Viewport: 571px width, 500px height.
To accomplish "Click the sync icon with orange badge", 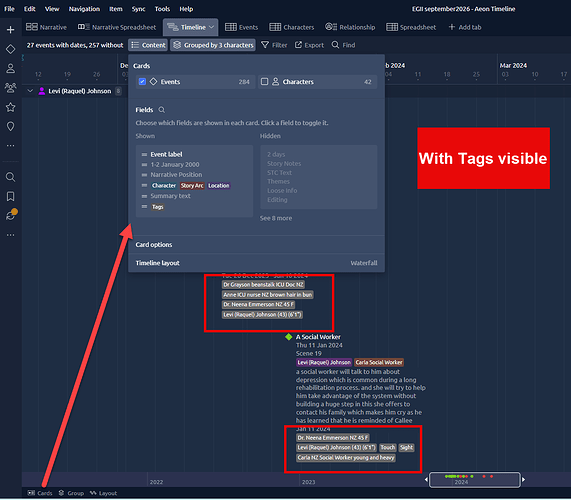I will 11,215.
